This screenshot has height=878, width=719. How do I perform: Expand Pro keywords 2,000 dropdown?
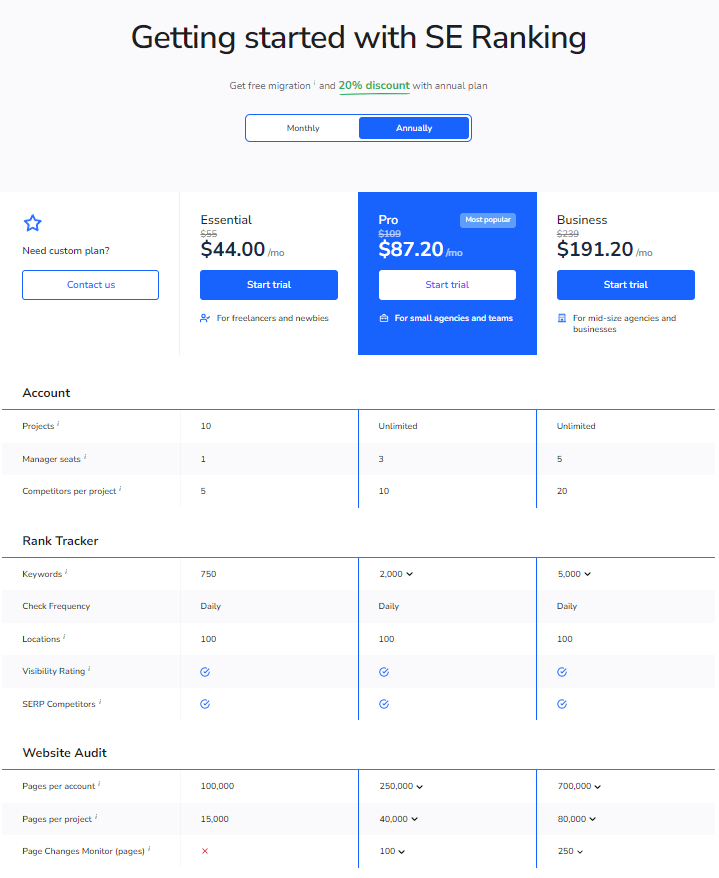(x=396, y=574)
